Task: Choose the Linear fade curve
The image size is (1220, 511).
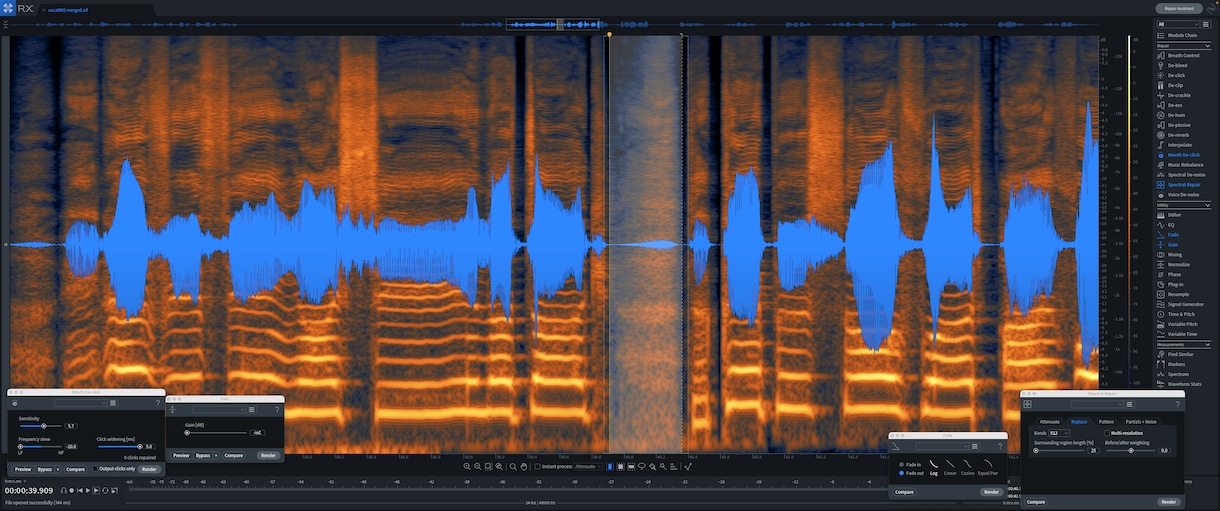Action: [x=950, y=468]
